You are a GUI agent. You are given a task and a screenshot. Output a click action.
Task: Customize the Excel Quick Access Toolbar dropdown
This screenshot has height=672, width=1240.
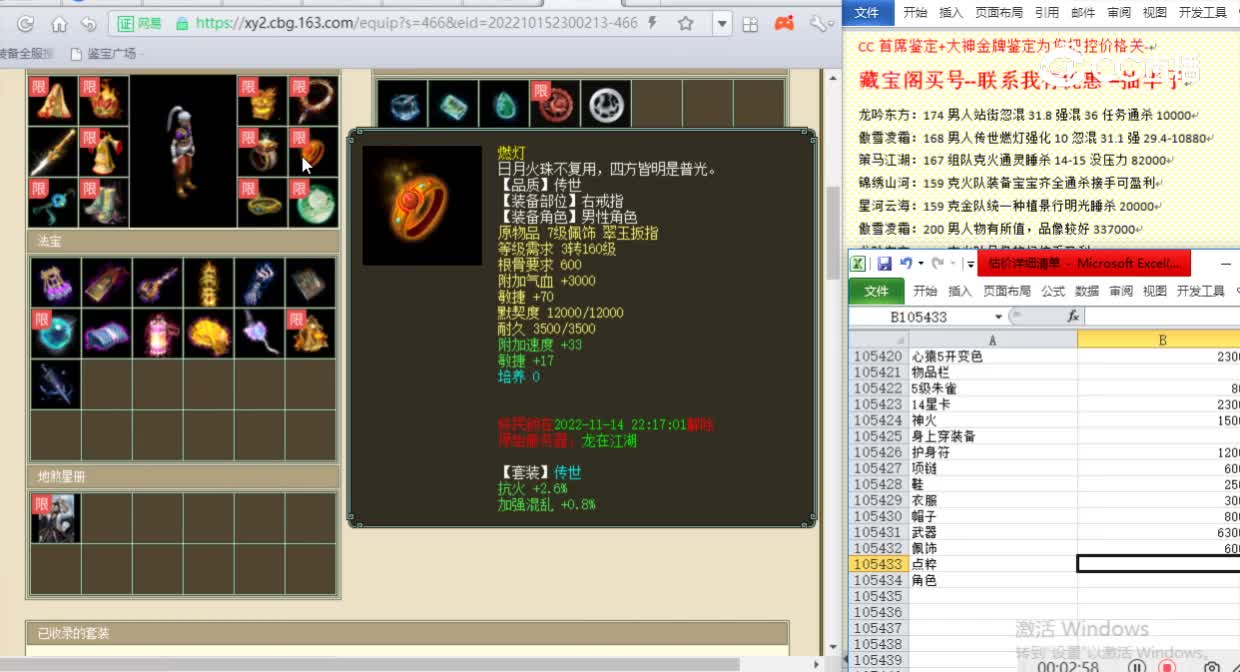(971, 264)
